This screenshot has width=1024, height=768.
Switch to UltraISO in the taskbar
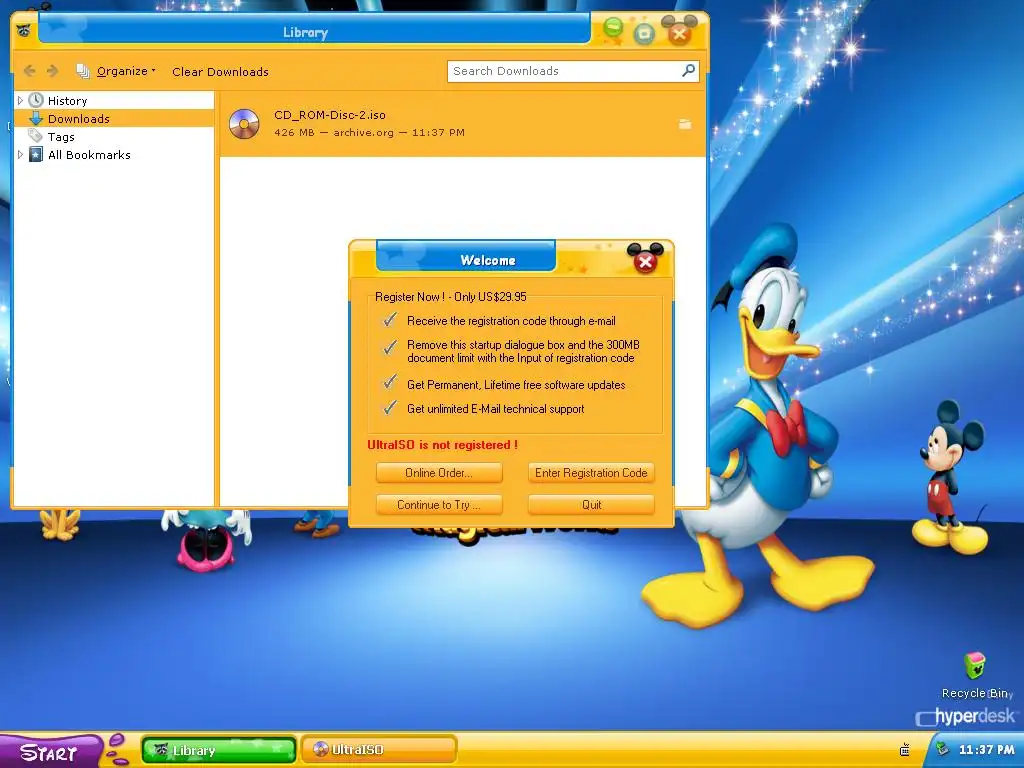pyautogui.click(x=379, y=750)
